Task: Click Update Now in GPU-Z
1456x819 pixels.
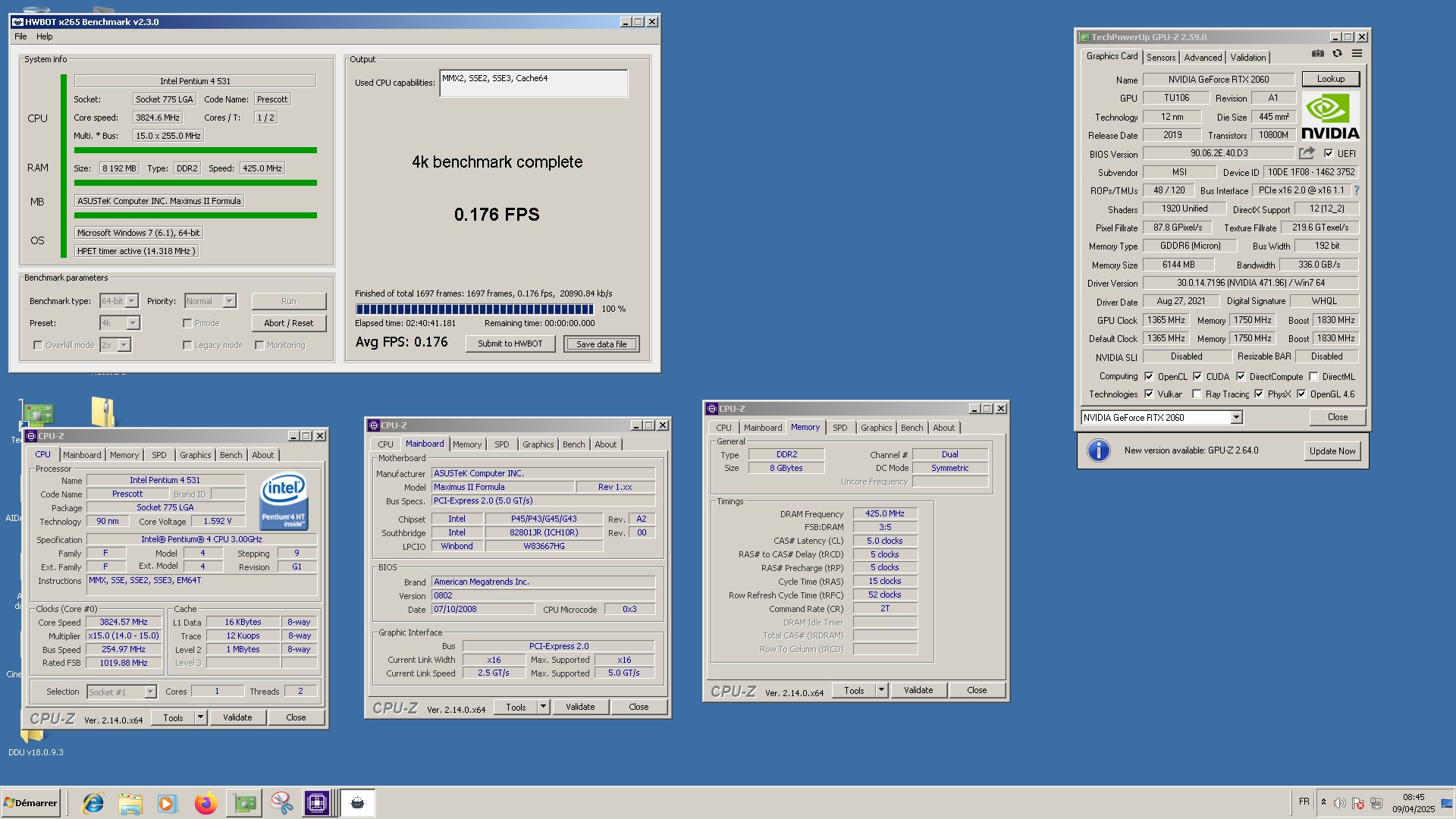Action: point(1332,450)
